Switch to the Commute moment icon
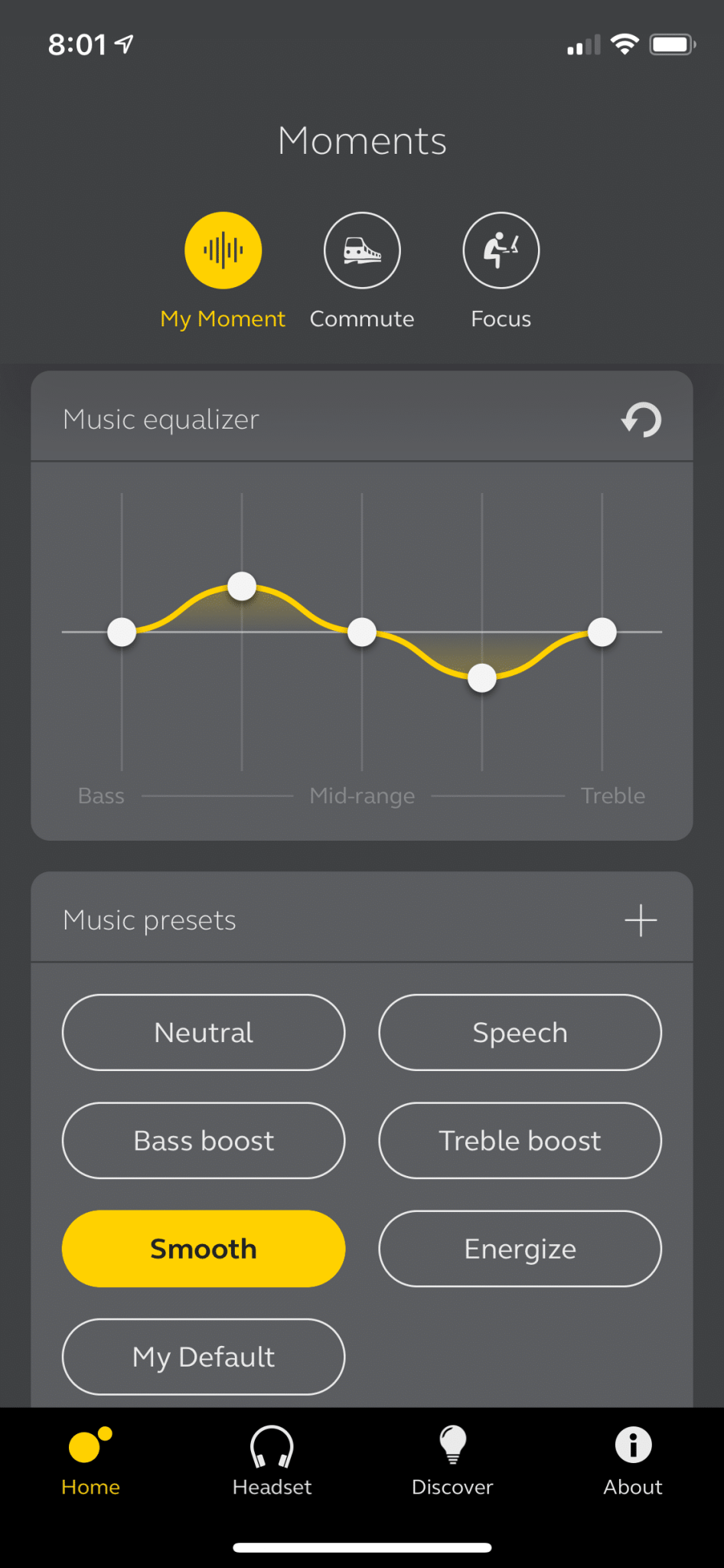The height and width of the screenshot is (1568, 724). (x=362, y=250)
